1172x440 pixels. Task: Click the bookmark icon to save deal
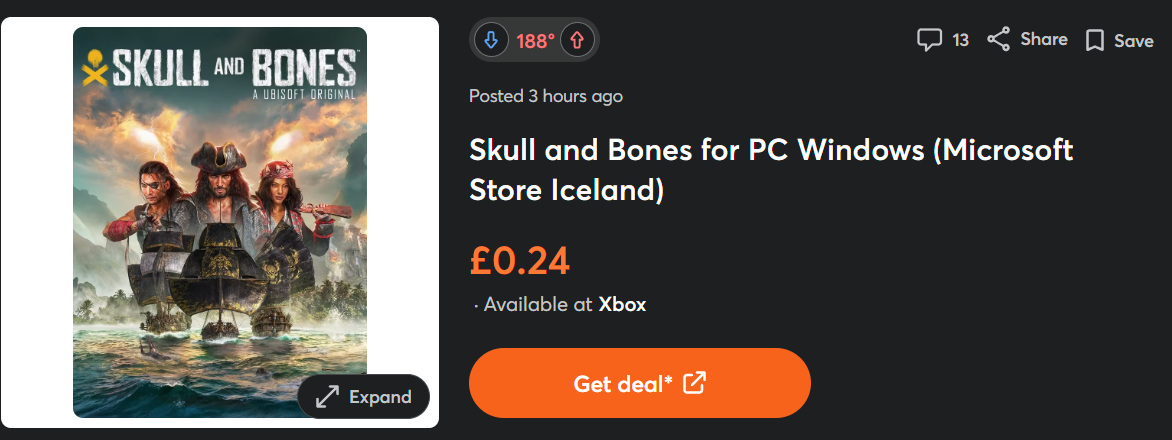(1095, 41)
